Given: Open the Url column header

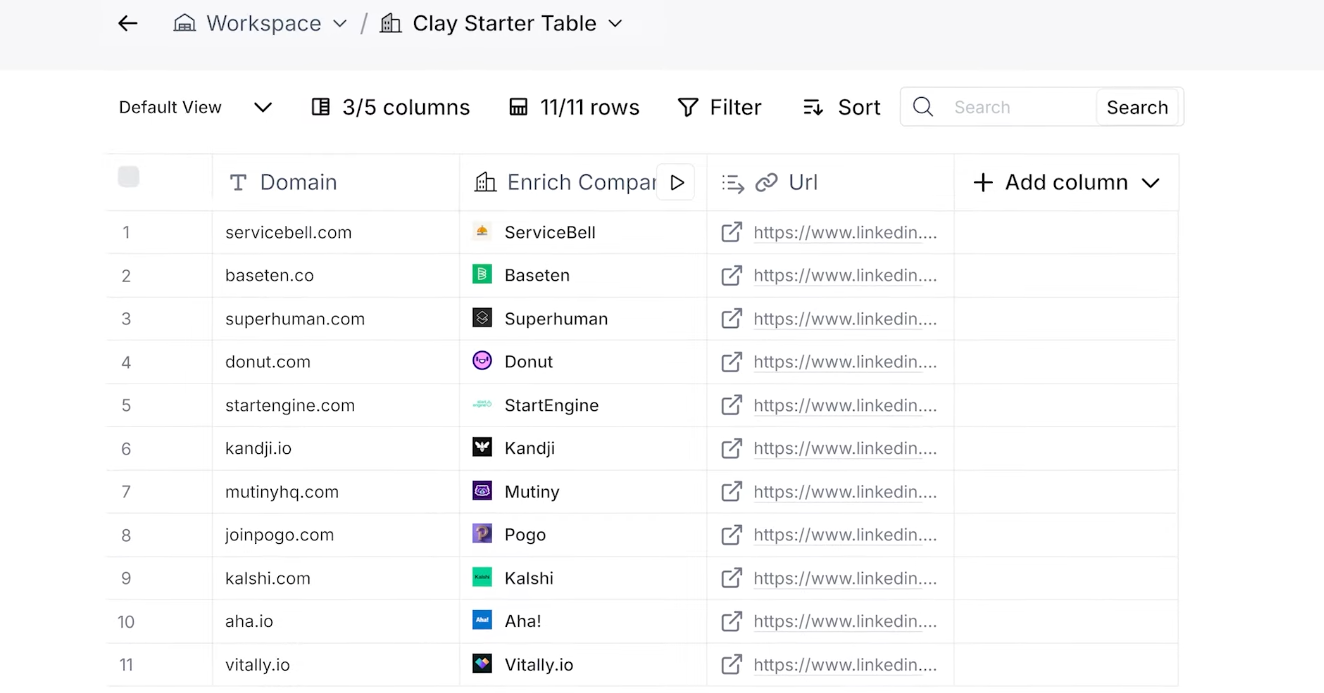Looking at the screenshot, I should [x=830, y=182].
